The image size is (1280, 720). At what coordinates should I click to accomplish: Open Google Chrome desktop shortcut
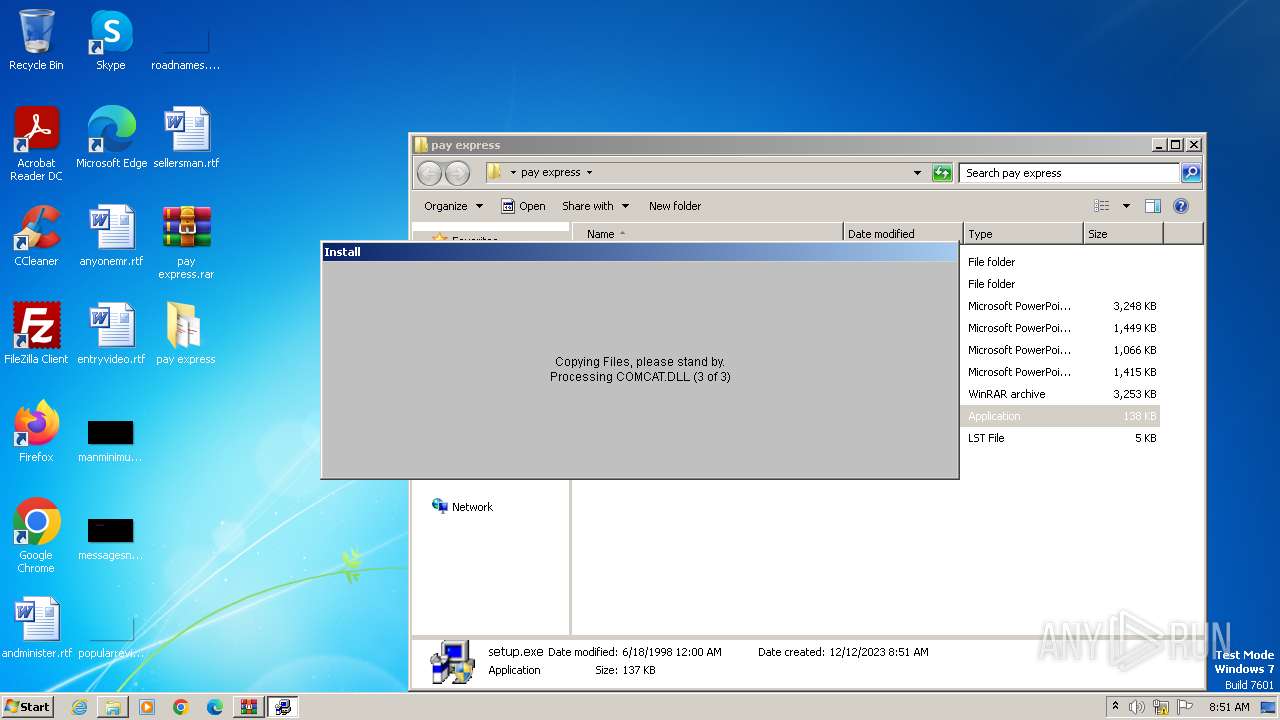pos(36,536)
